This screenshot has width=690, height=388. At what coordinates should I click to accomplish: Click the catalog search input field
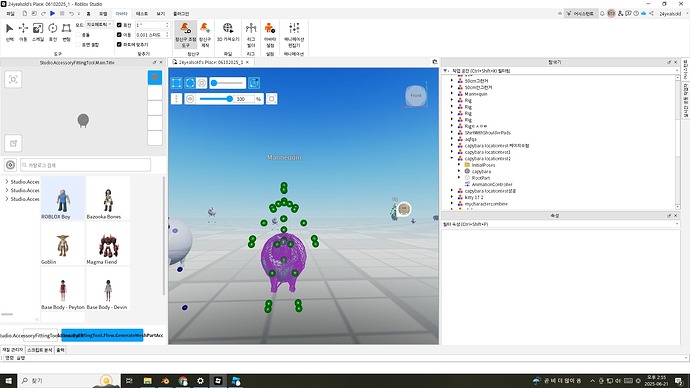pos(85,165)
